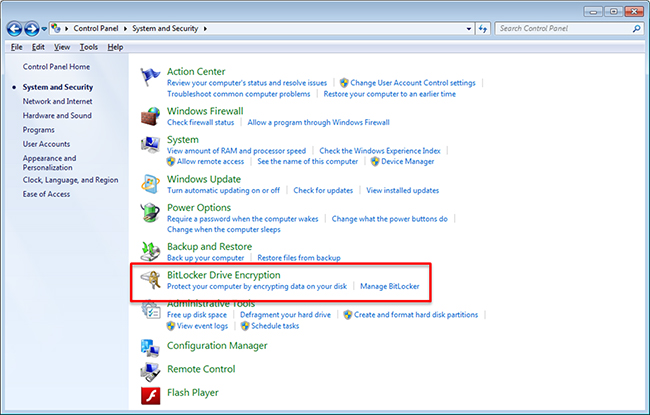Click shield icon beside Device Manager
The image size is (650, 415).
pos(375,161)
